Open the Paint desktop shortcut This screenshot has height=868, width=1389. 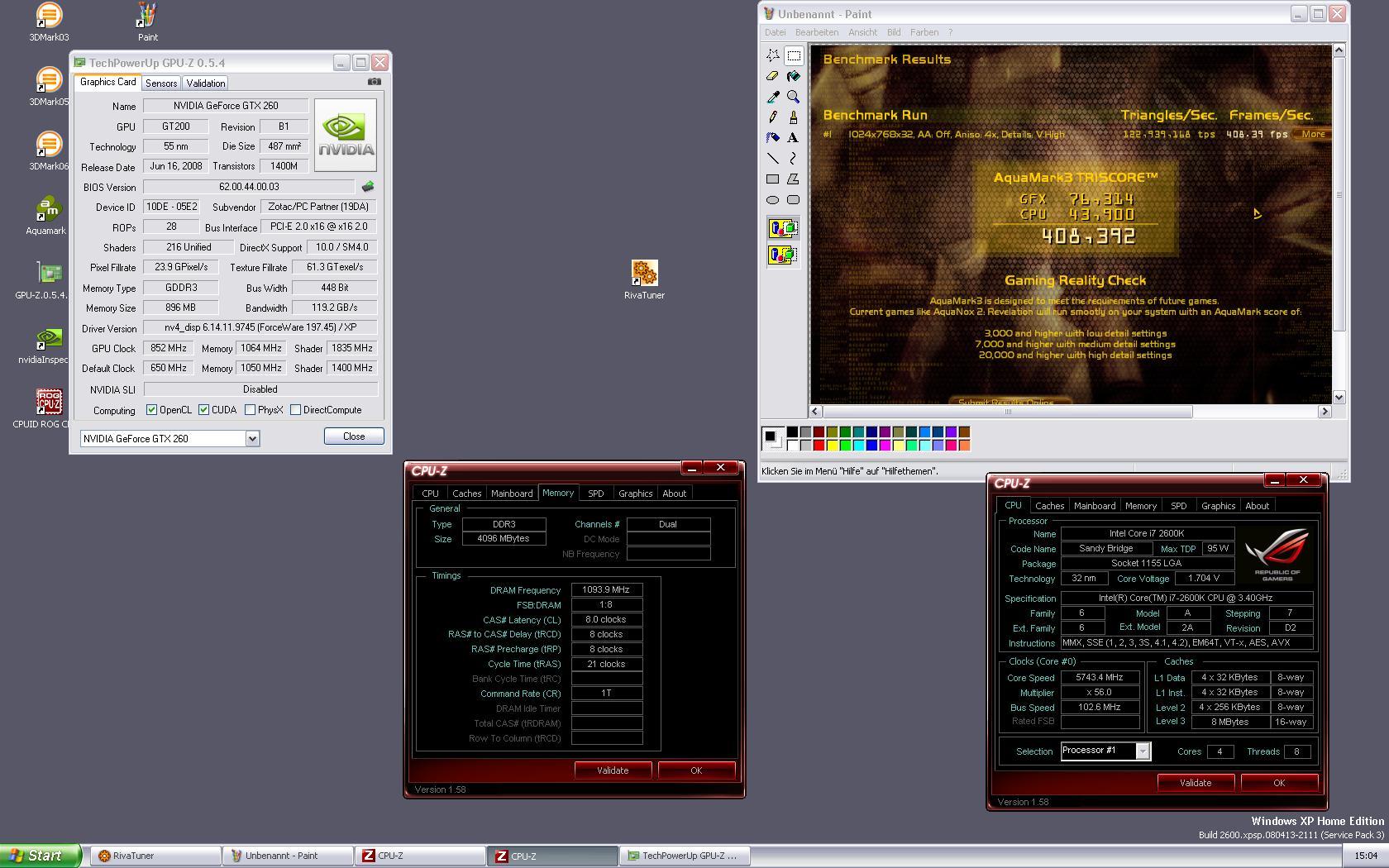tap(147, 22)
